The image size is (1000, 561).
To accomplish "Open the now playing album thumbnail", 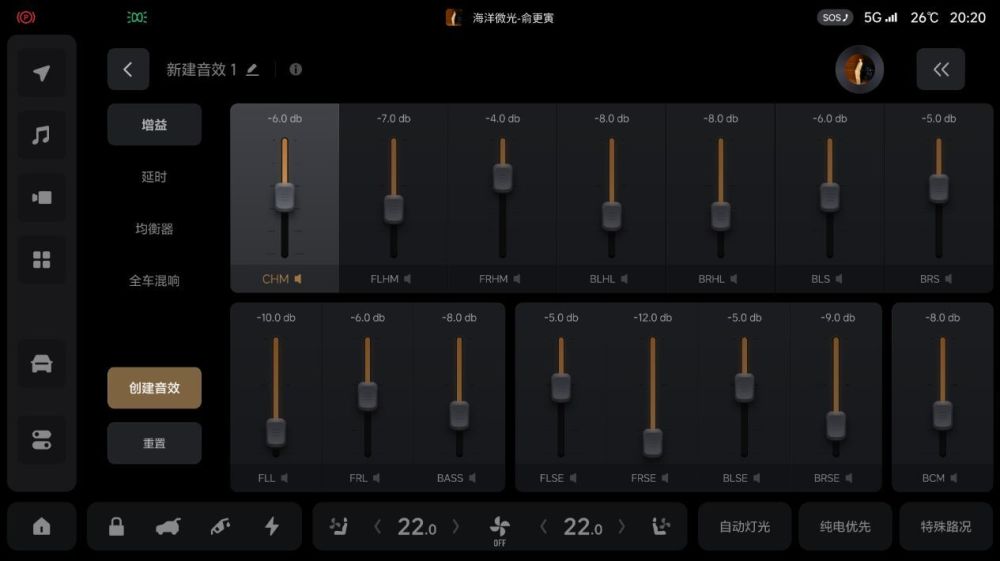I will [453, 18].
